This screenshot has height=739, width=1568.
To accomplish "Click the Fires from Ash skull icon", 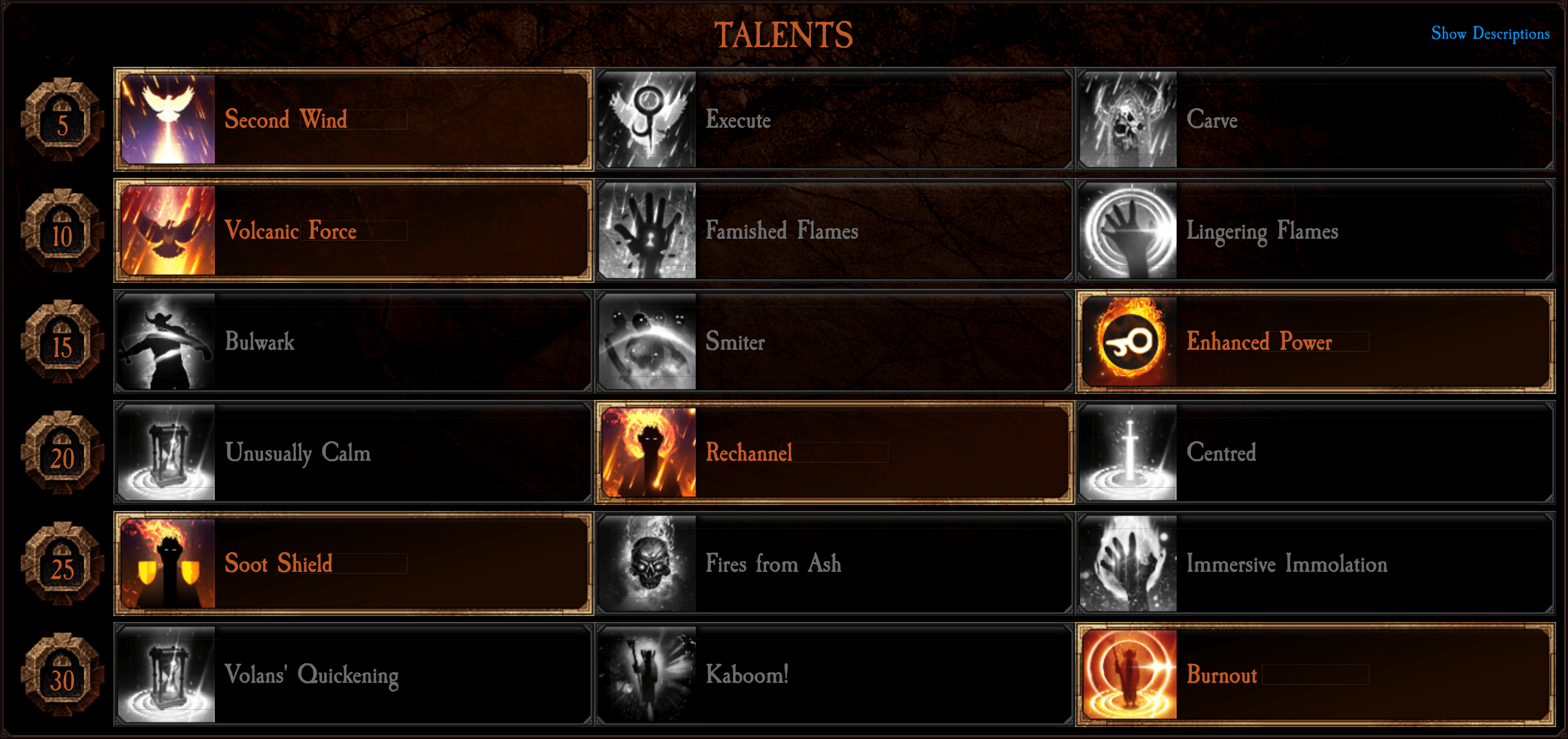I will click(x=647, y=564).
